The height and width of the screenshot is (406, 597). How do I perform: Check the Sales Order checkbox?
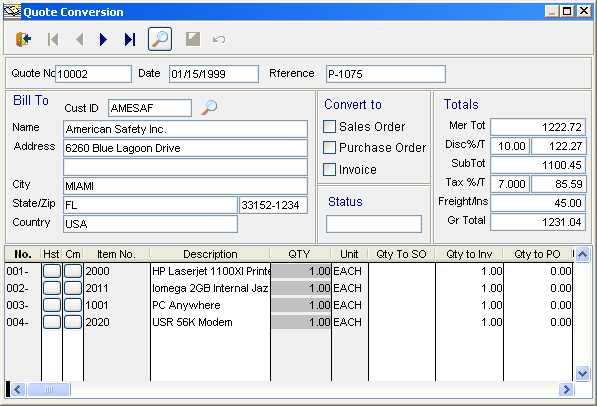point(329,126)
